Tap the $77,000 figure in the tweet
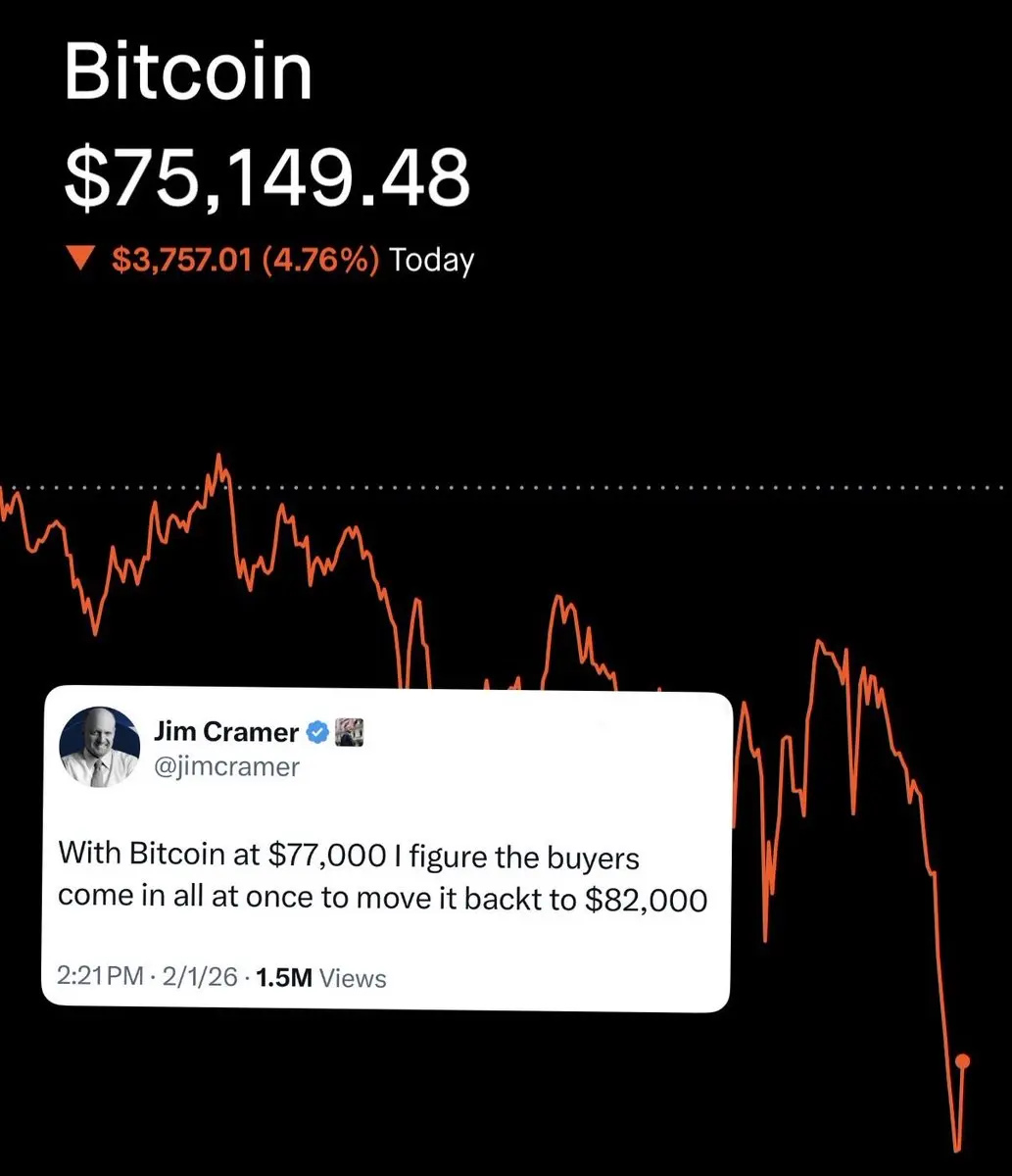 [x=327, y=856]
